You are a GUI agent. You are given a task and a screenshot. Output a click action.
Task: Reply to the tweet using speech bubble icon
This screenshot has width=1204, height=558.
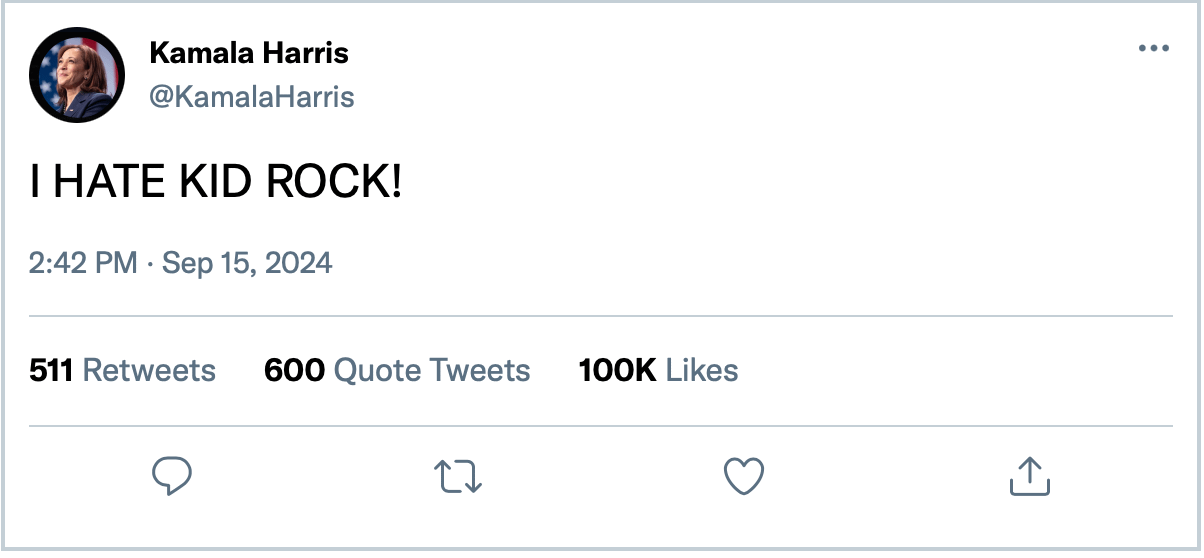[x=171, y=476]
